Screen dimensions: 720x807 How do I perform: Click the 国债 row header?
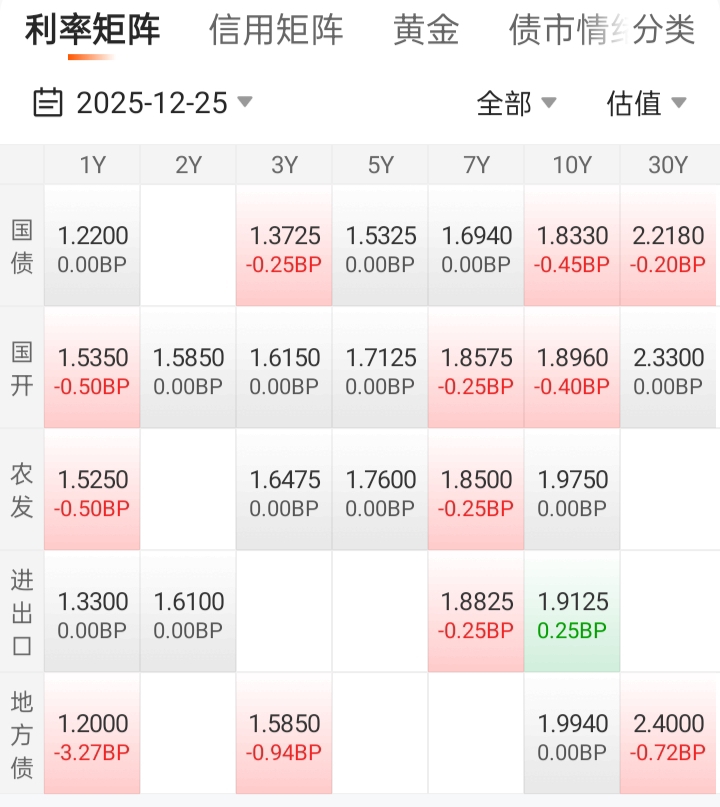click(22, 246)
